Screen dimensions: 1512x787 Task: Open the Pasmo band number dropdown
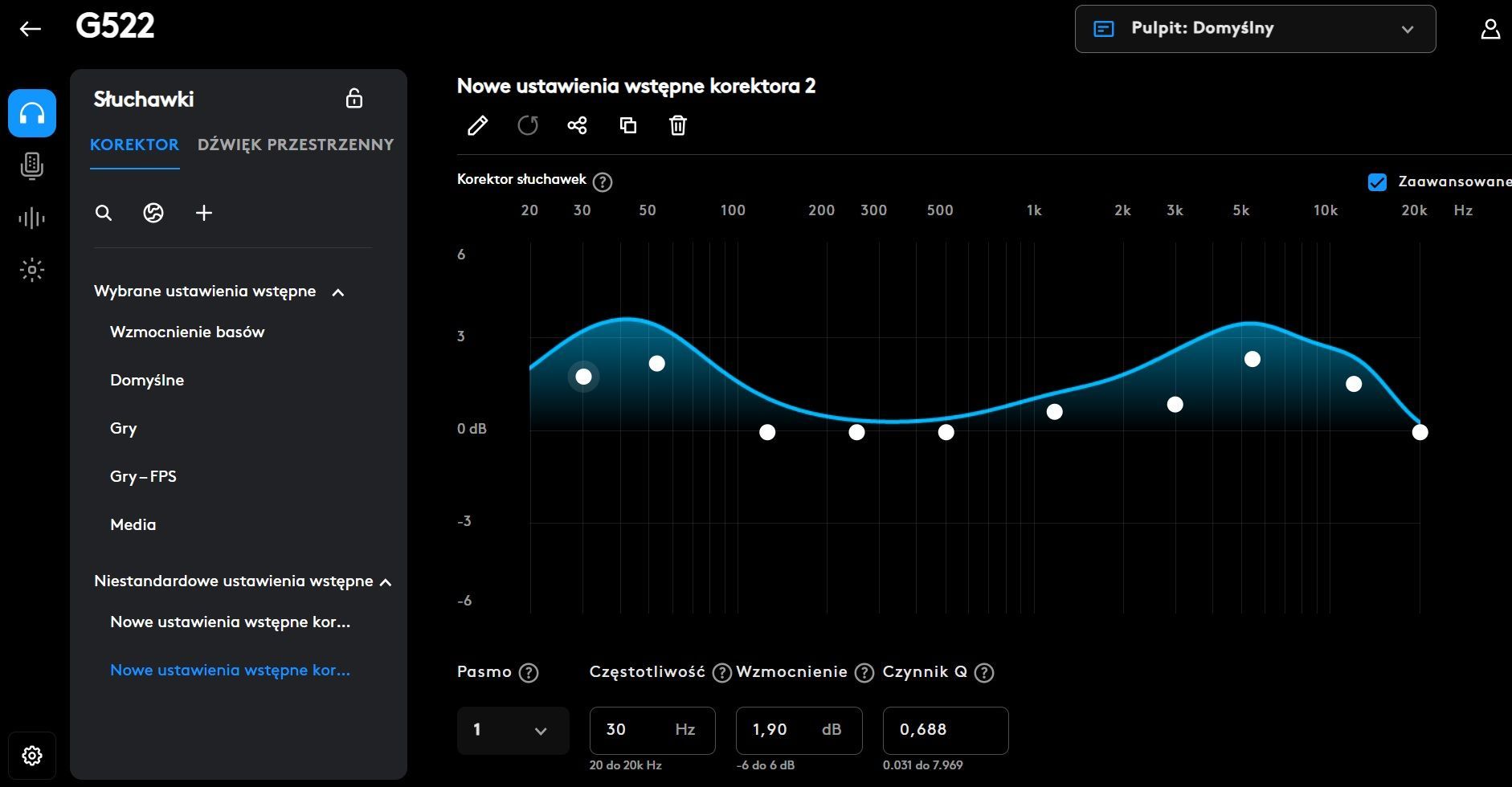tap(513, 730)
